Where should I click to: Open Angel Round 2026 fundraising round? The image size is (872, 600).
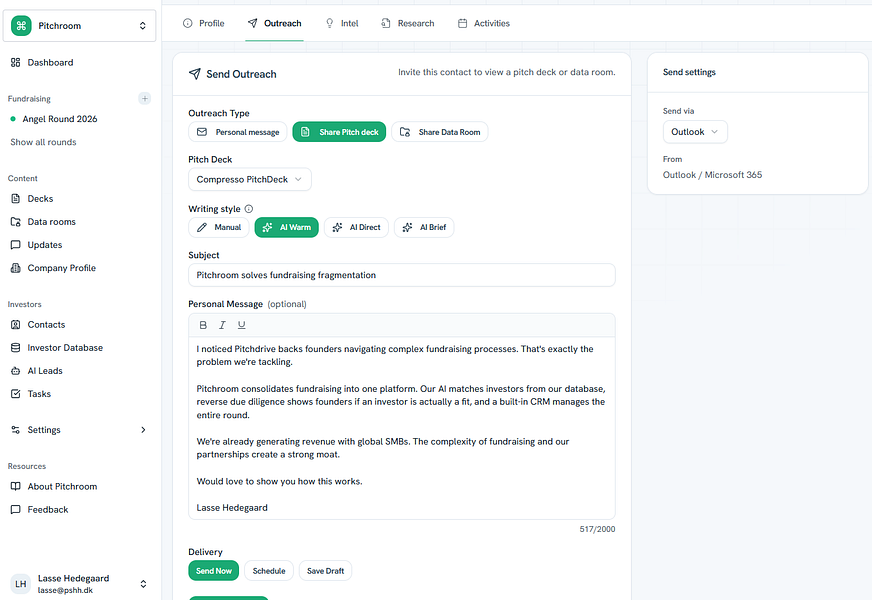(60, 119)
